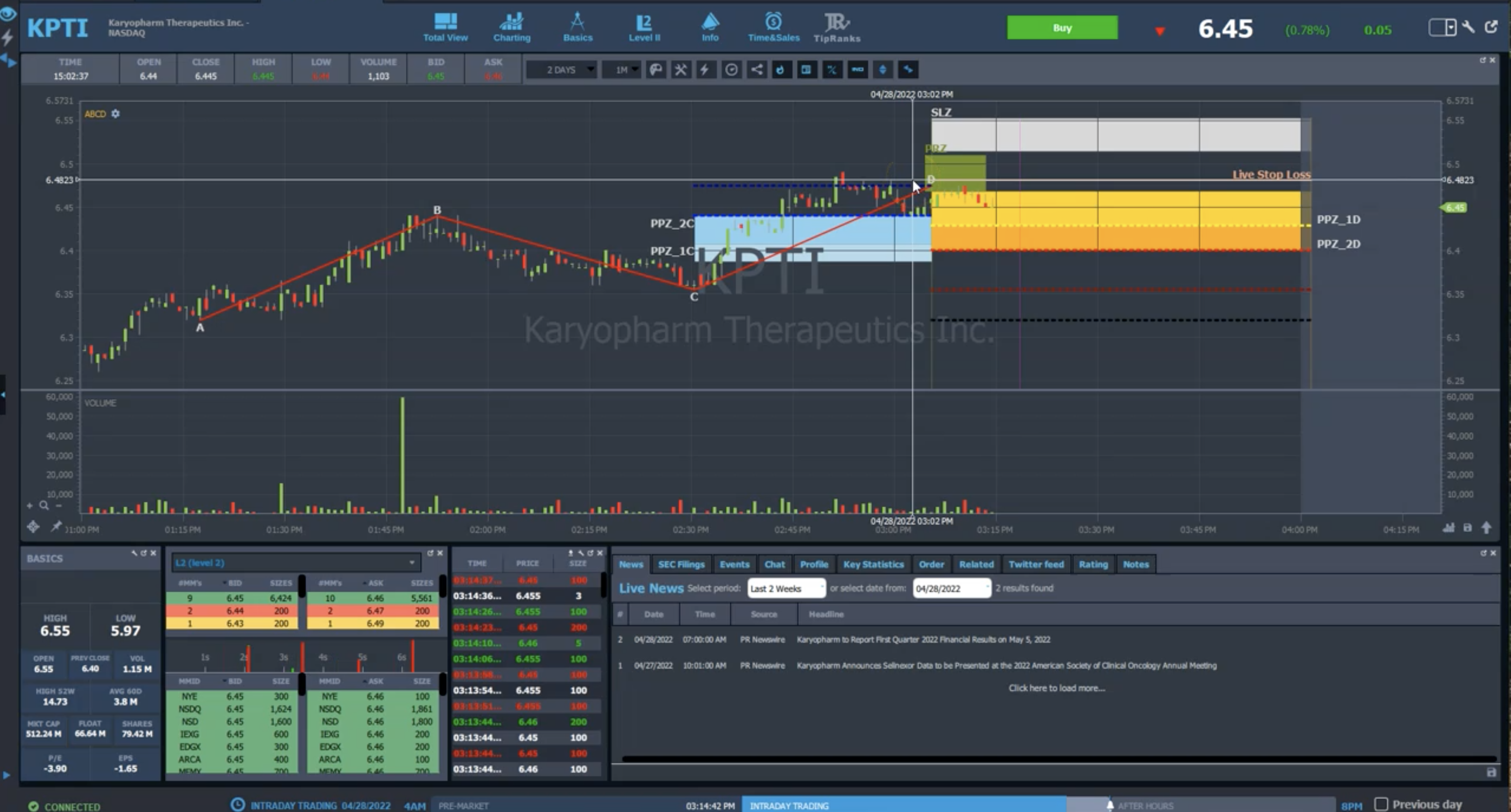Screen dimensions: 1511x812
Task: Zoom in chart with plus icon
Action: [29, 505]
